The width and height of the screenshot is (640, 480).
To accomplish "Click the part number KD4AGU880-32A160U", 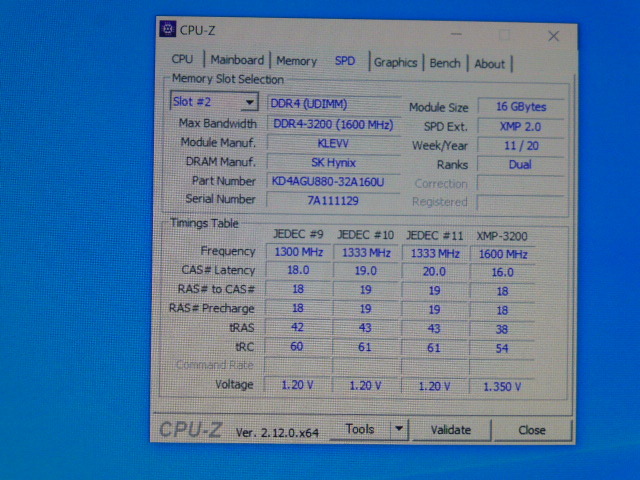I will point(334,182).
